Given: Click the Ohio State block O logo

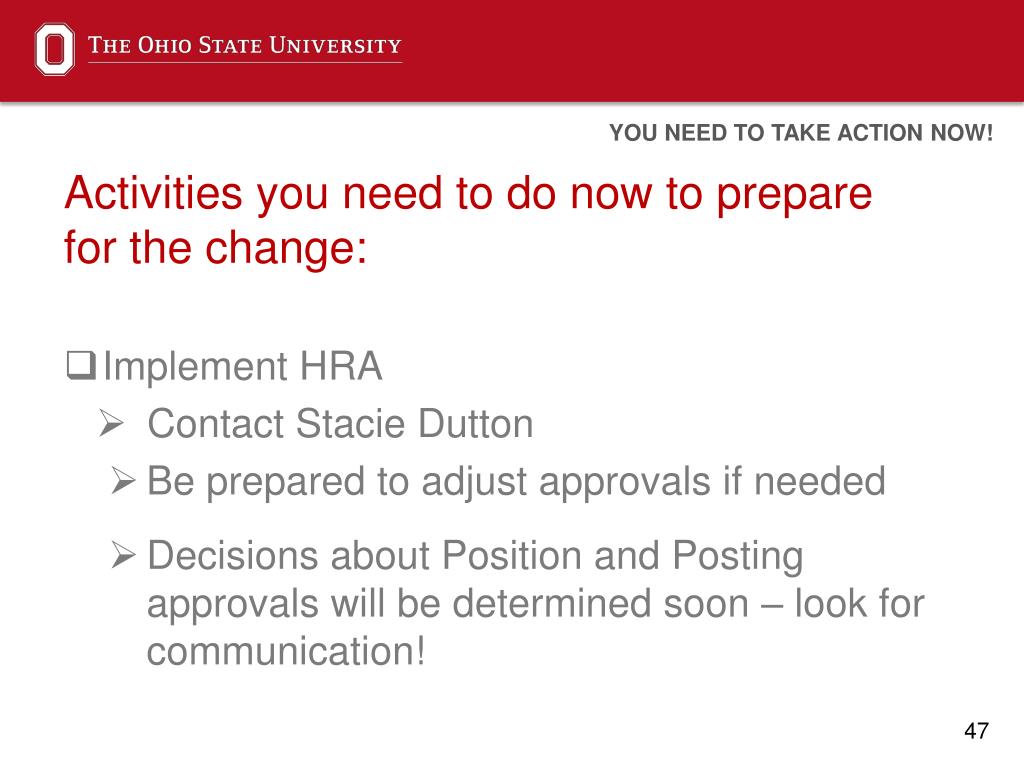Looking at the screenshot, I should 54,48.
